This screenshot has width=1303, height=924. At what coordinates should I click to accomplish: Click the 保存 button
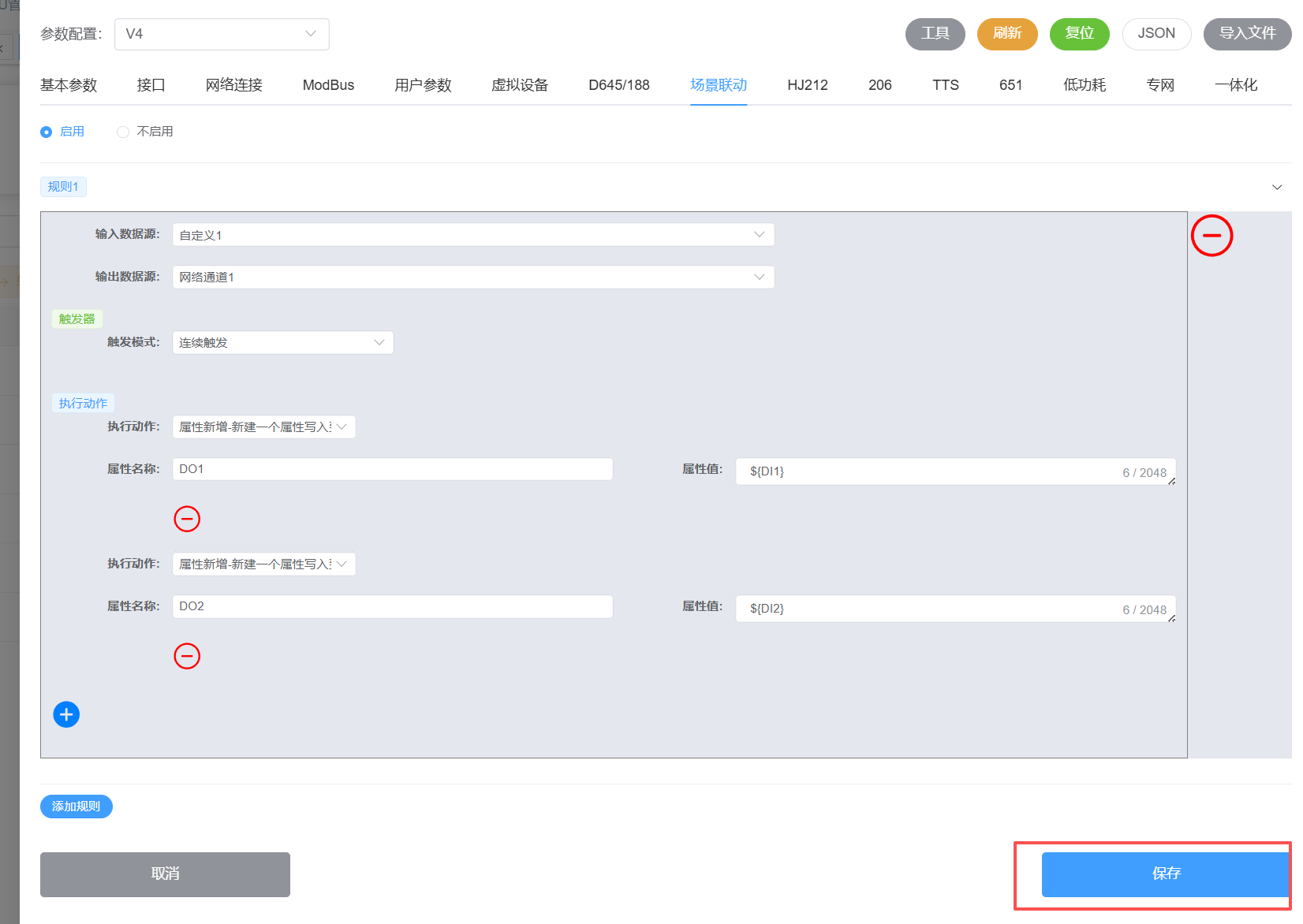1166,874
